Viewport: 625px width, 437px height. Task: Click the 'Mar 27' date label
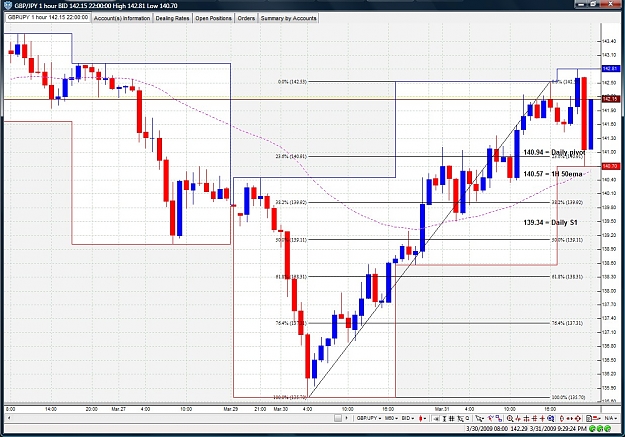coord(118,409)
